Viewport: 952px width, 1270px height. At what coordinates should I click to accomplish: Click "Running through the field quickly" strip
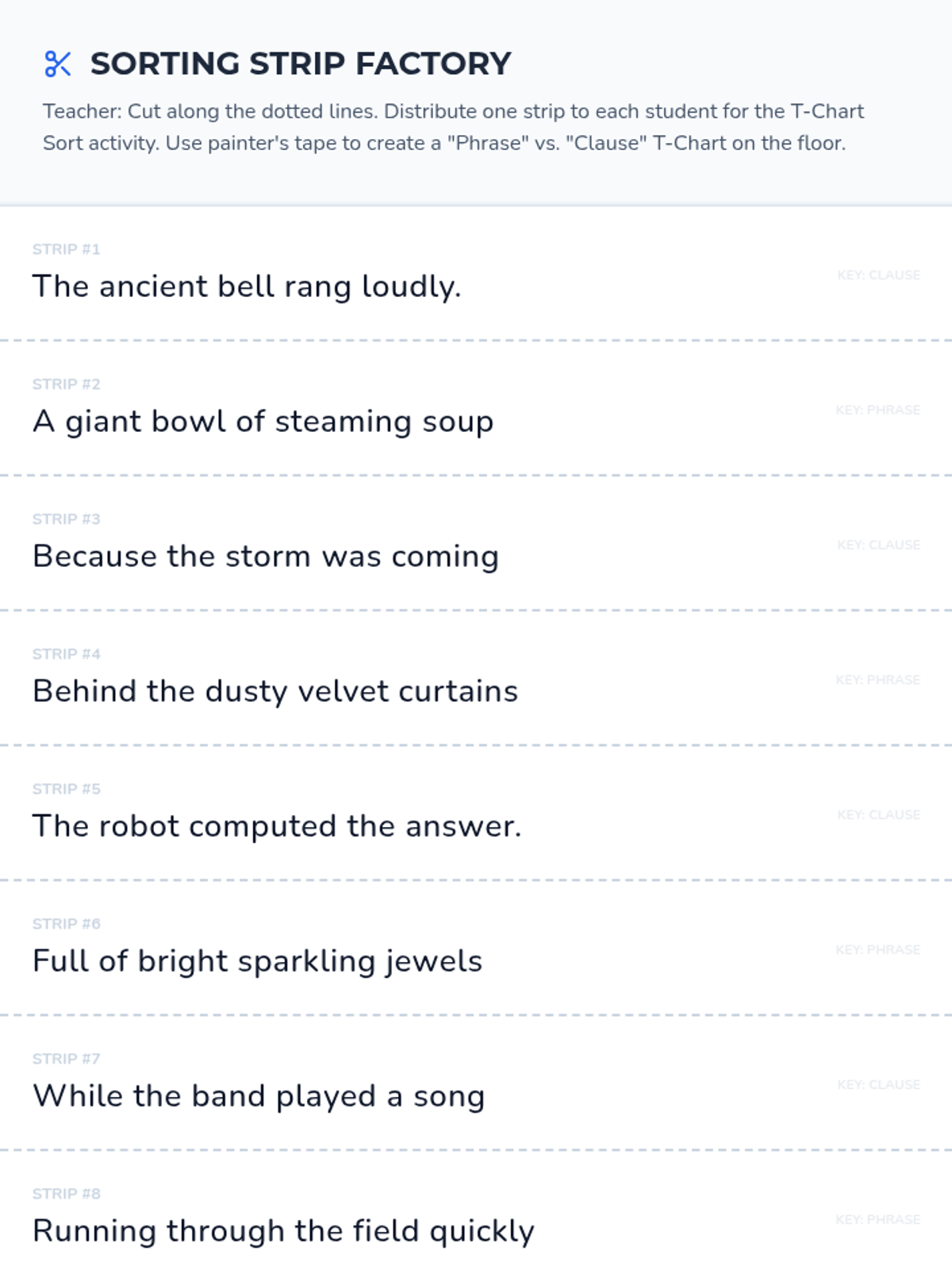[283, 1231]
